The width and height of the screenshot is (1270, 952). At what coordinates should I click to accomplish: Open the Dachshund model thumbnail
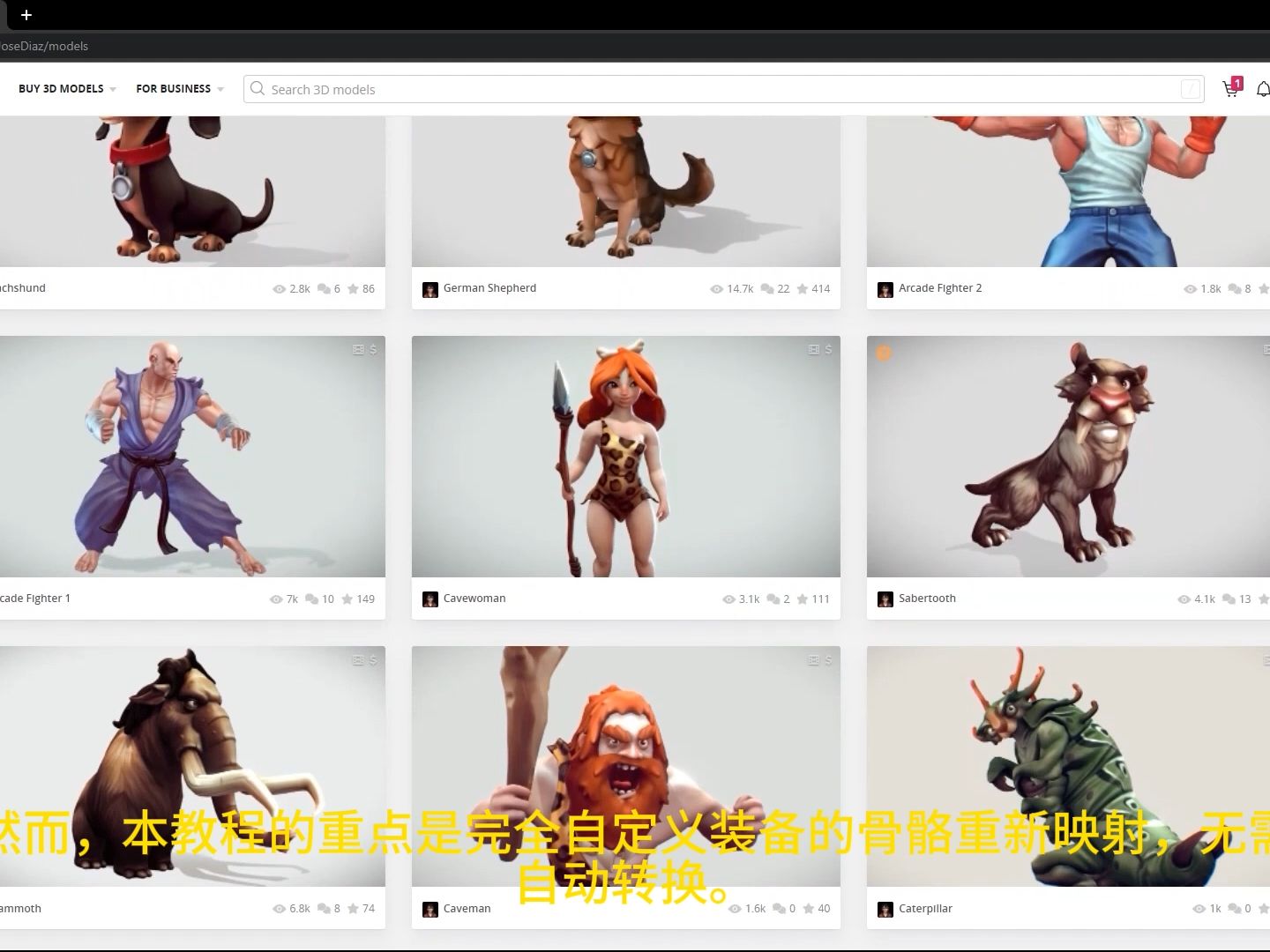click(x=192, y=191)
